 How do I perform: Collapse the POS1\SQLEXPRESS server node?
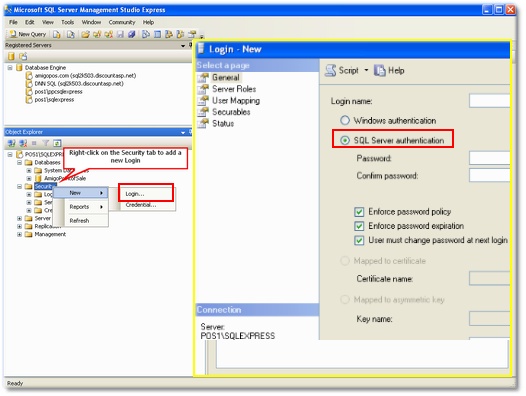click(x=10, y=154)
